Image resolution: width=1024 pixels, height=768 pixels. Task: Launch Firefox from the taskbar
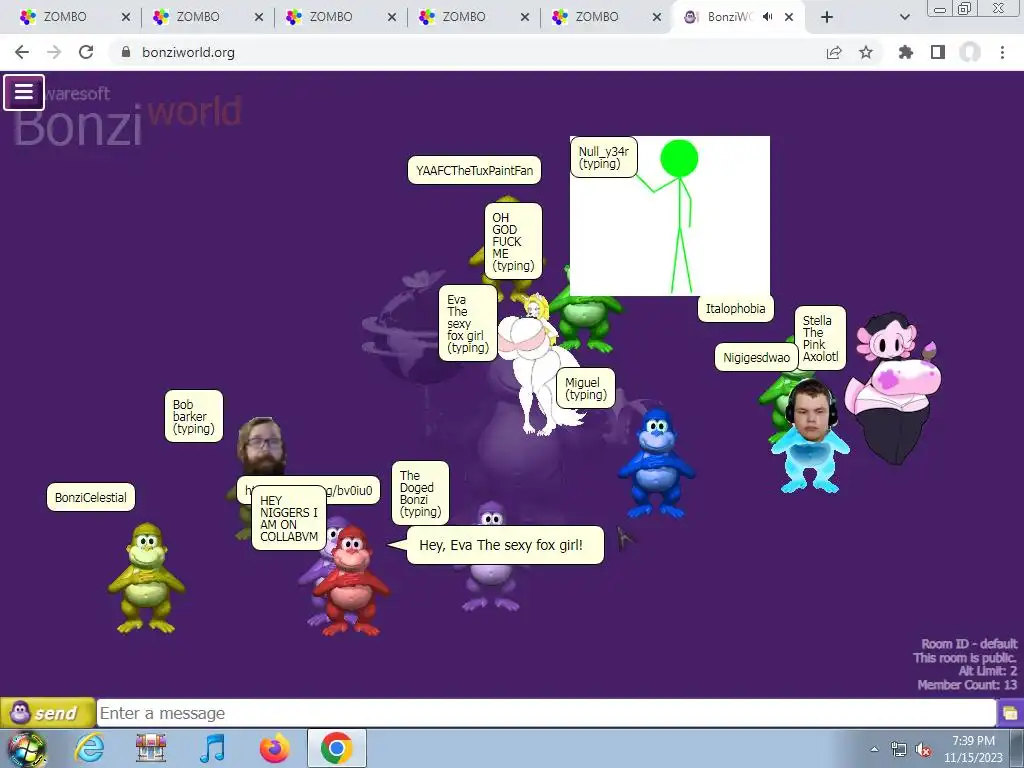click(x=274, y=748)
